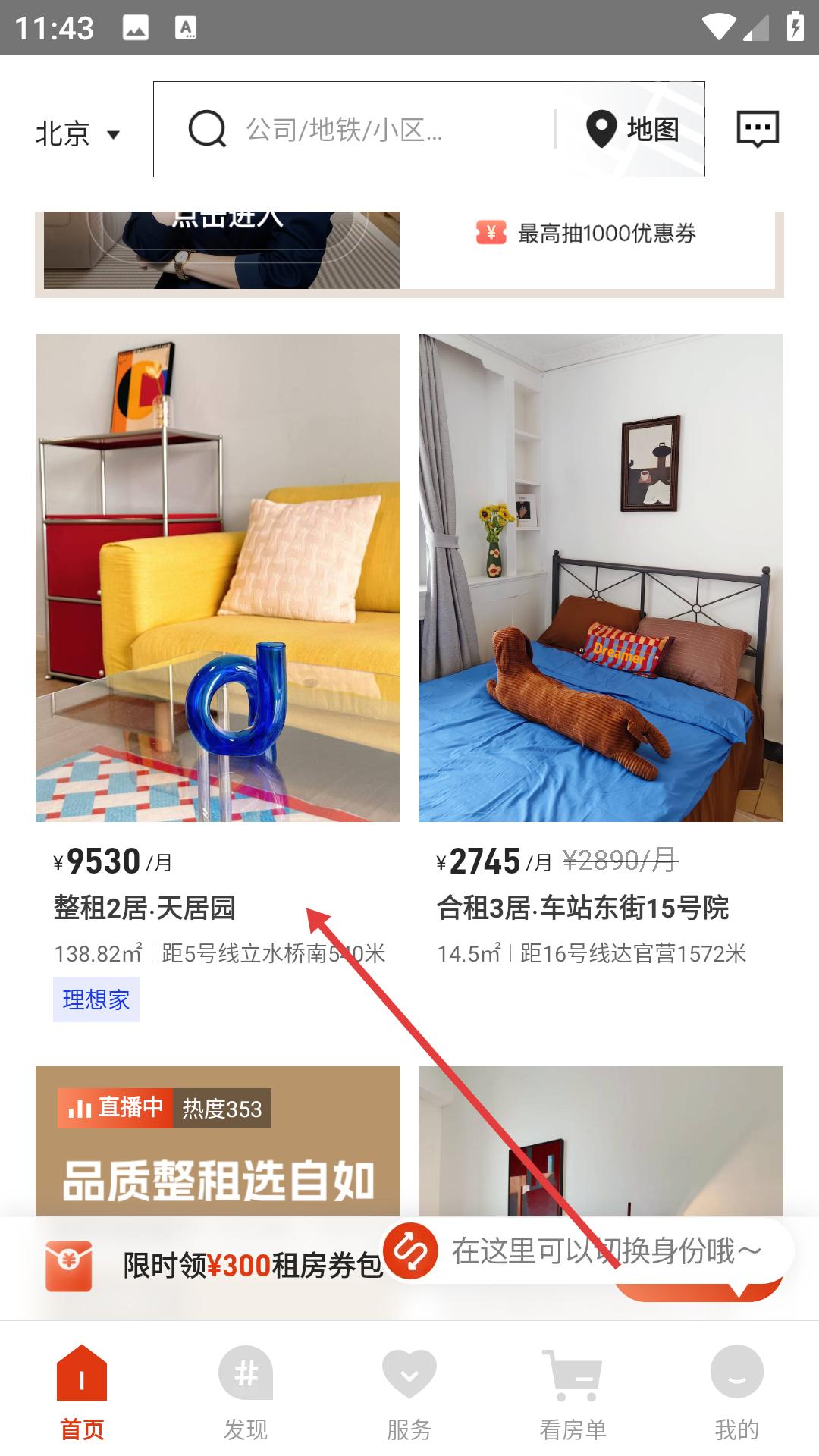This screenshot has width=819, height=1456.
Task: Open the 整租2居·天居园 listing title
Action: pyautogui.click(x=145, y=907)
